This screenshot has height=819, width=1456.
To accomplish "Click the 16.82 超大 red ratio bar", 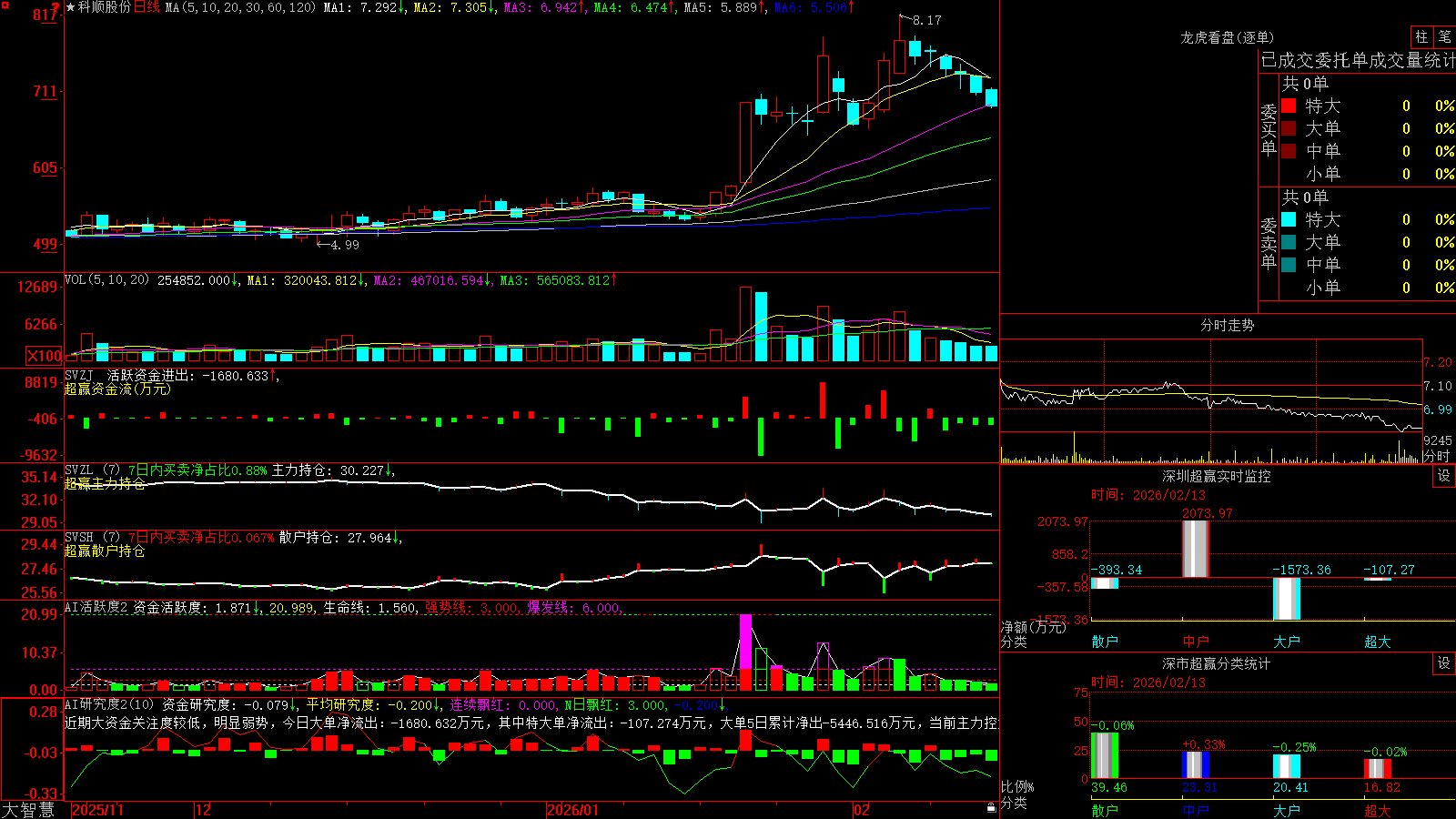I will coord(1378,769).
